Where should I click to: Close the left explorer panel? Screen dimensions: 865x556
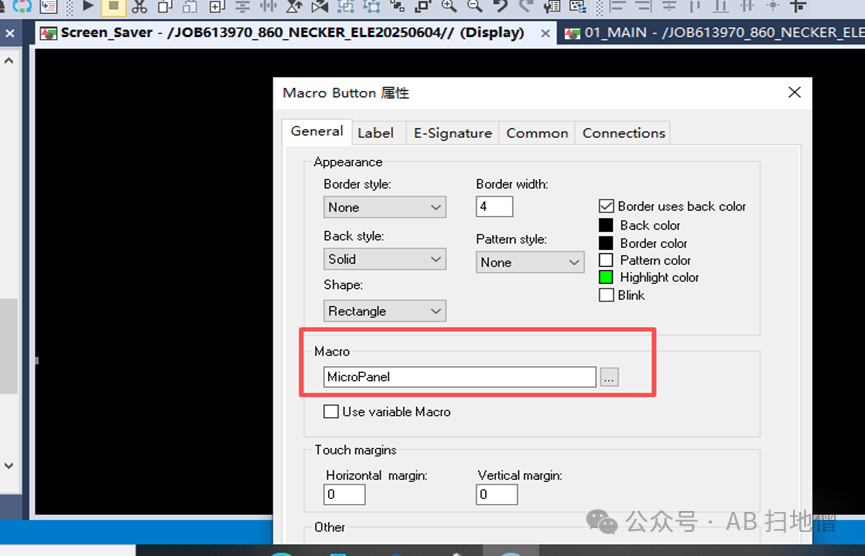pyautogui.click(x=10, y=34)
